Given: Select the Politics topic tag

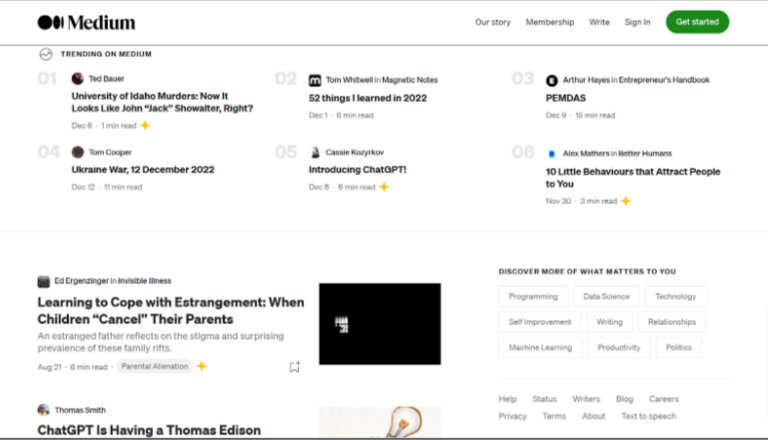Looking at the screenshot, I should 679,347.
